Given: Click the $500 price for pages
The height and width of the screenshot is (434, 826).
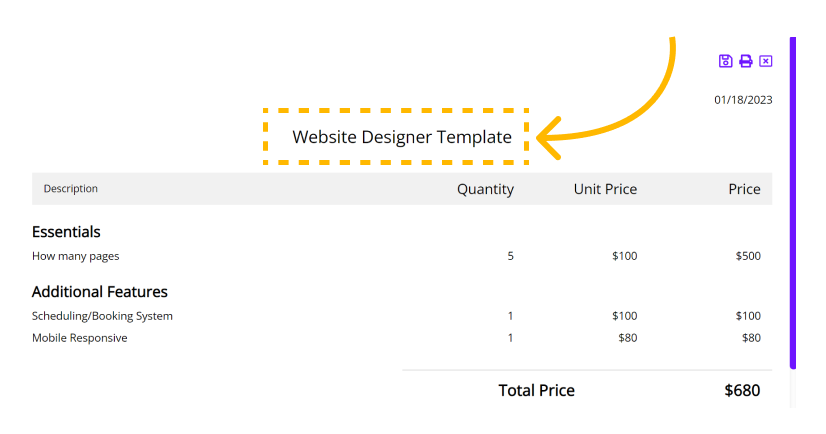Looking at the screenshot, I should tap(748, 256).
